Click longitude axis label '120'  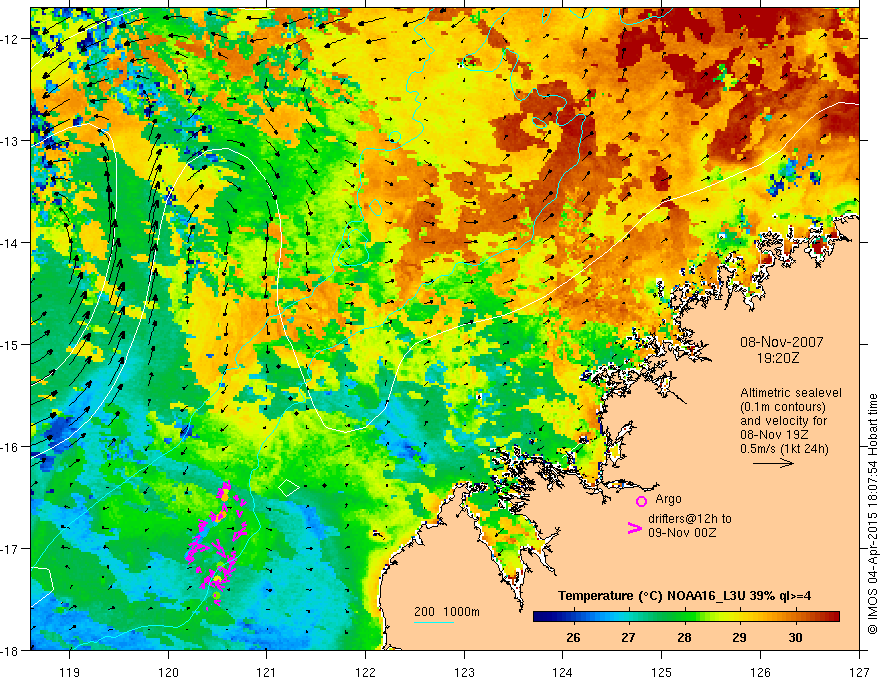[x=168, y=672]
